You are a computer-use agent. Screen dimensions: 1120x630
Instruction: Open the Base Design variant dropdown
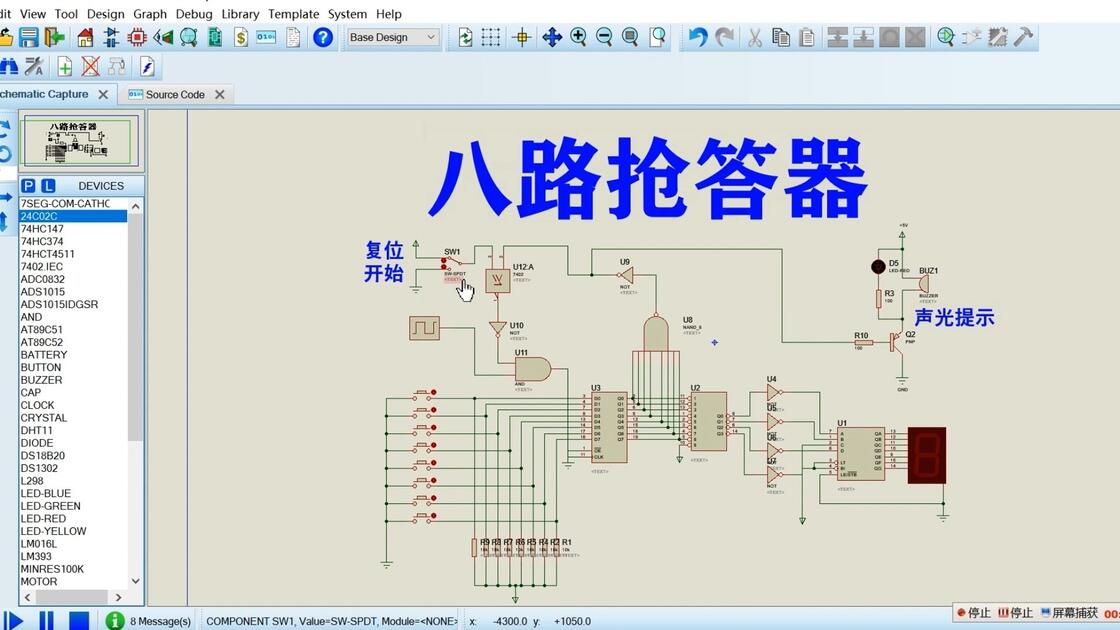(392, 37)
